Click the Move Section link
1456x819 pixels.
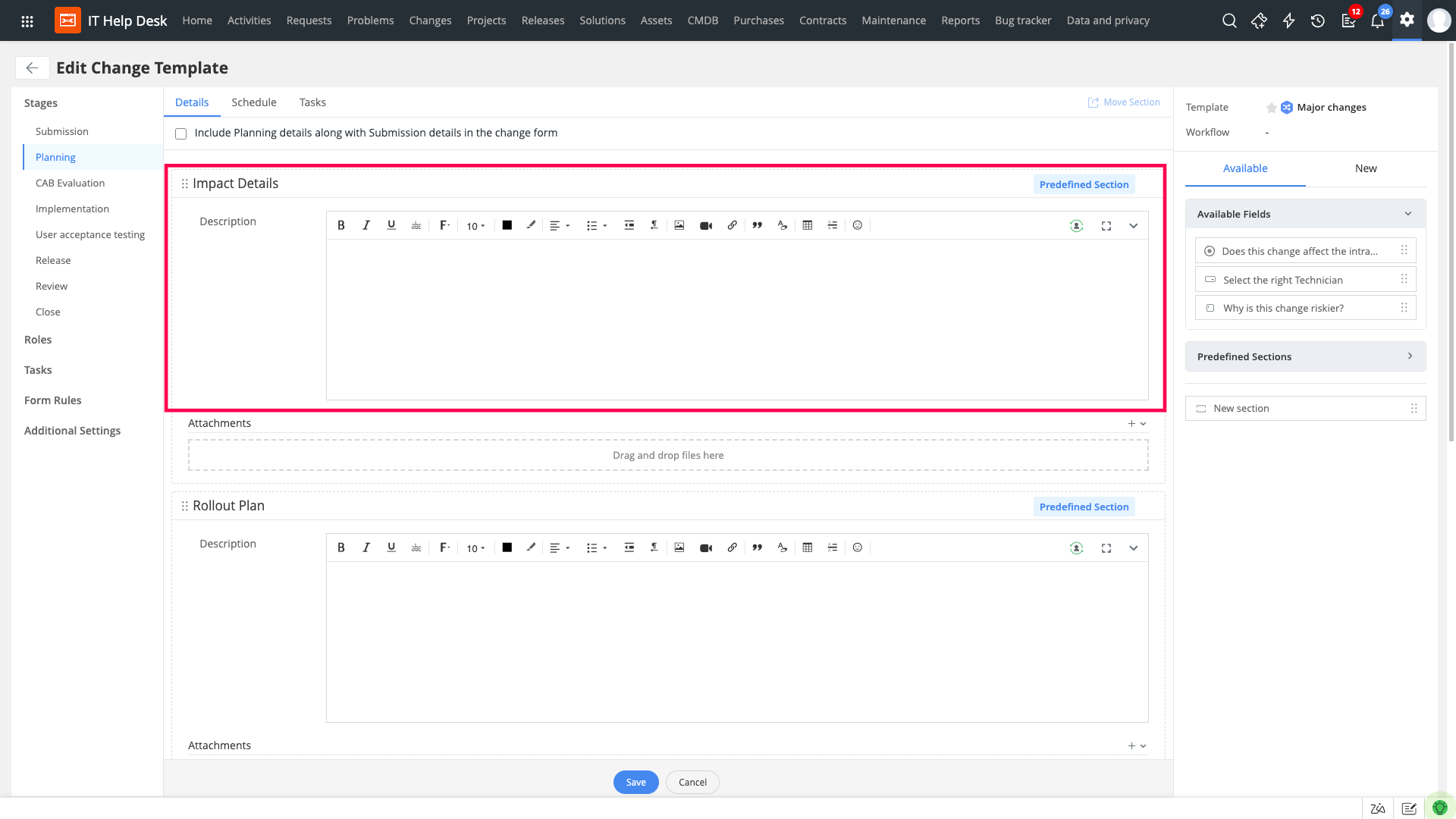coord(1125,102)
